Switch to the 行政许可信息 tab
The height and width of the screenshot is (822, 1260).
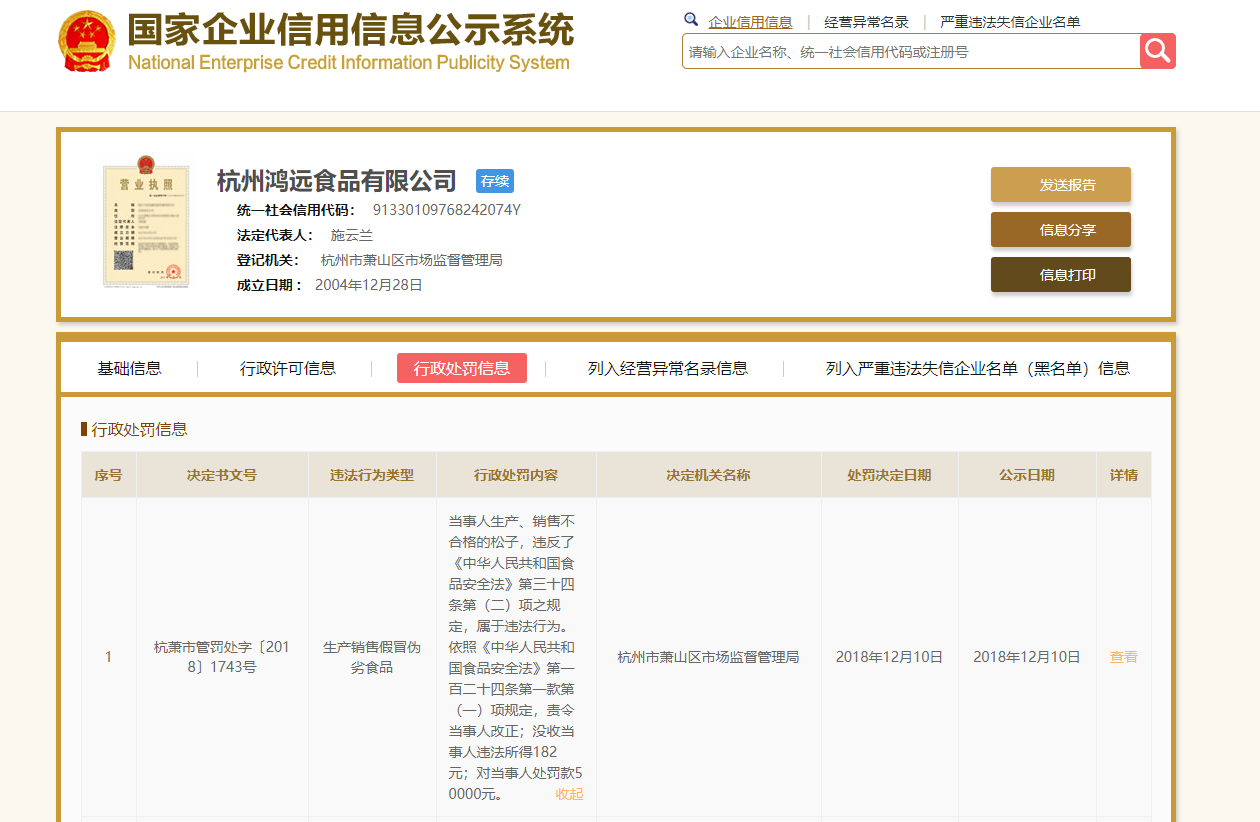(x=288, y=368)
